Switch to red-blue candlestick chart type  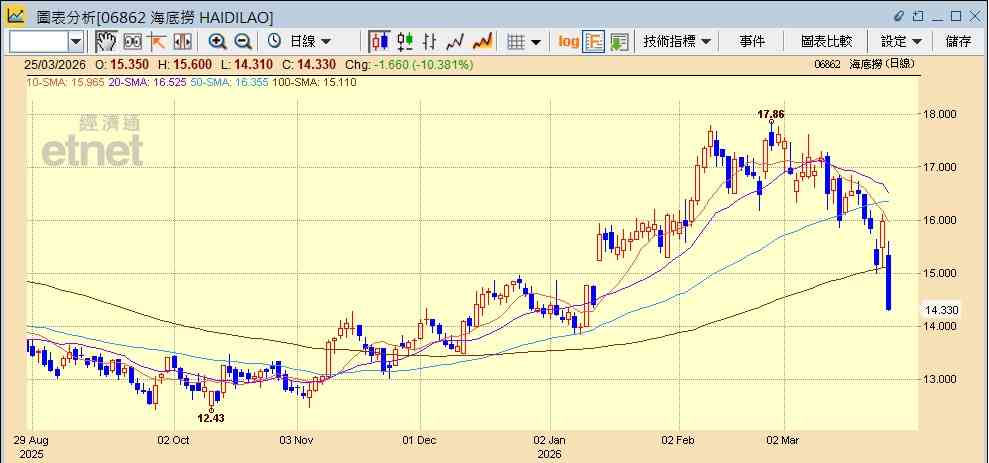[379, 42]
